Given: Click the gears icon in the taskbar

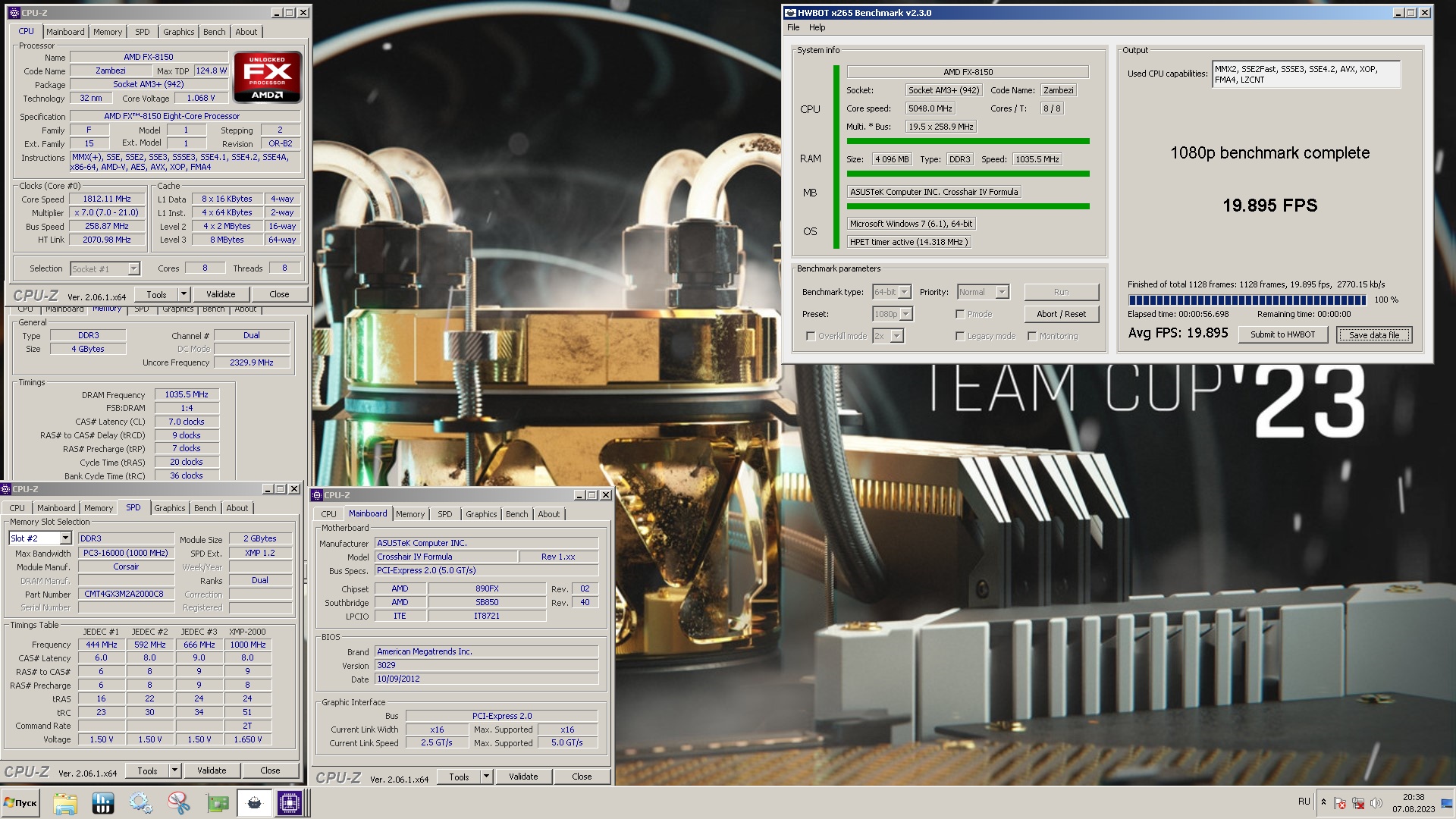Looking at the screenshot, I should [140, 802].
